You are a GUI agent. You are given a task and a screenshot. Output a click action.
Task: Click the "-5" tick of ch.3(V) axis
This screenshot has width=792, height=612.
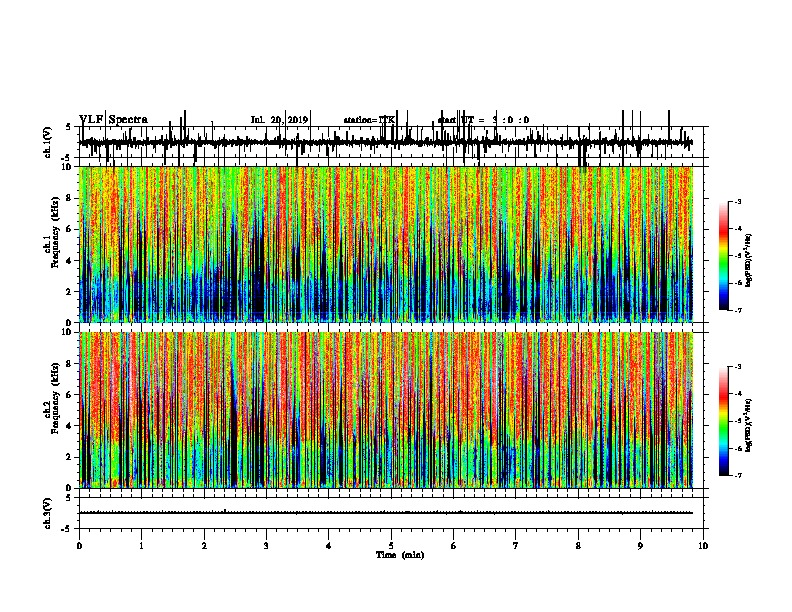67,529
